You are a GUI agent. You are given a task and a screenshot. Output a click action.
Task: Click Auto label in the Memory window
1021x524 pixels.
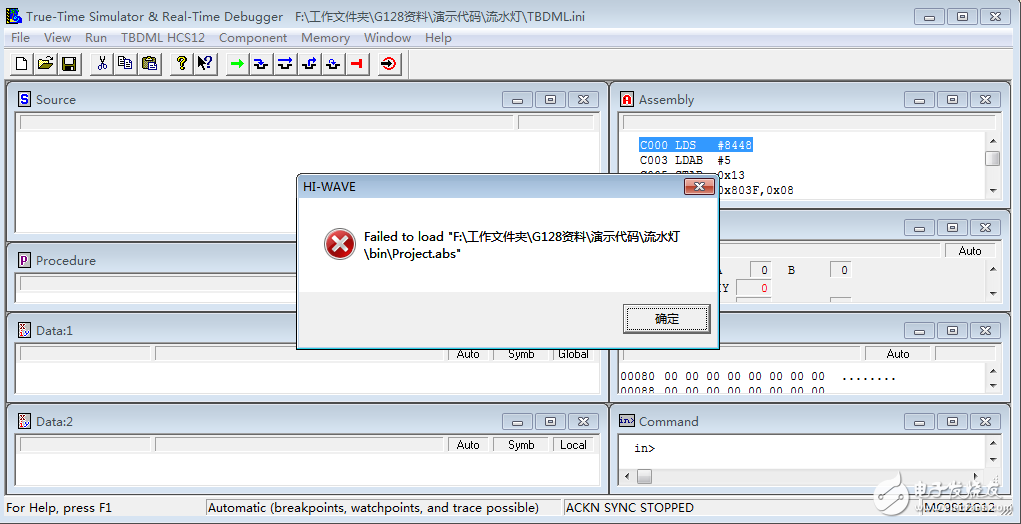tap(898, 354)
